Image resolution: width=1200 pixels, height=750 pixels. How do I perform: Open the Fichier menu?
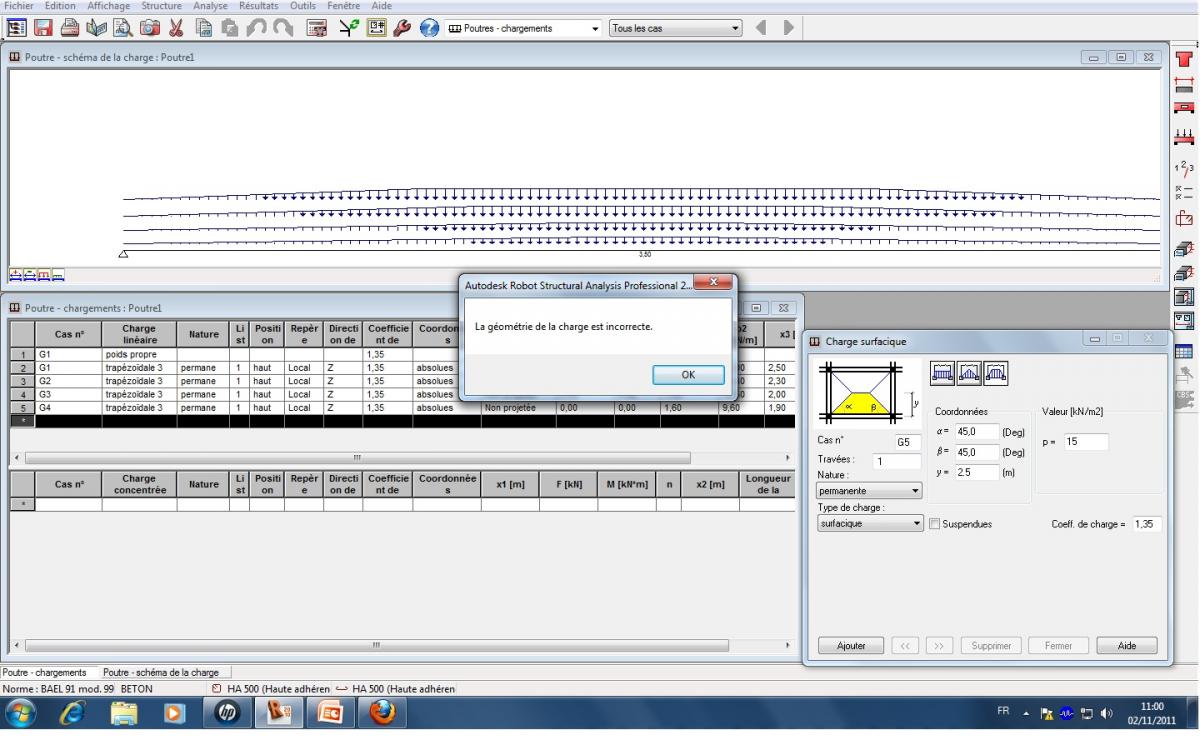[19, 6]
